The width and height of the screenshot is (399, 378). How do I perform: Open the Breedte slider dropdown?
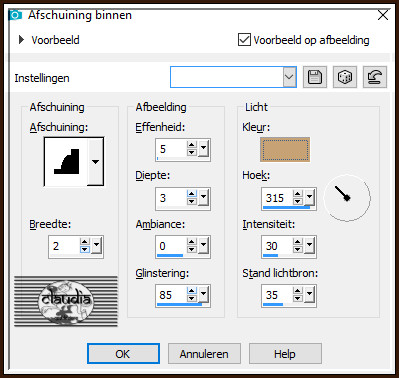pos(96,246)
